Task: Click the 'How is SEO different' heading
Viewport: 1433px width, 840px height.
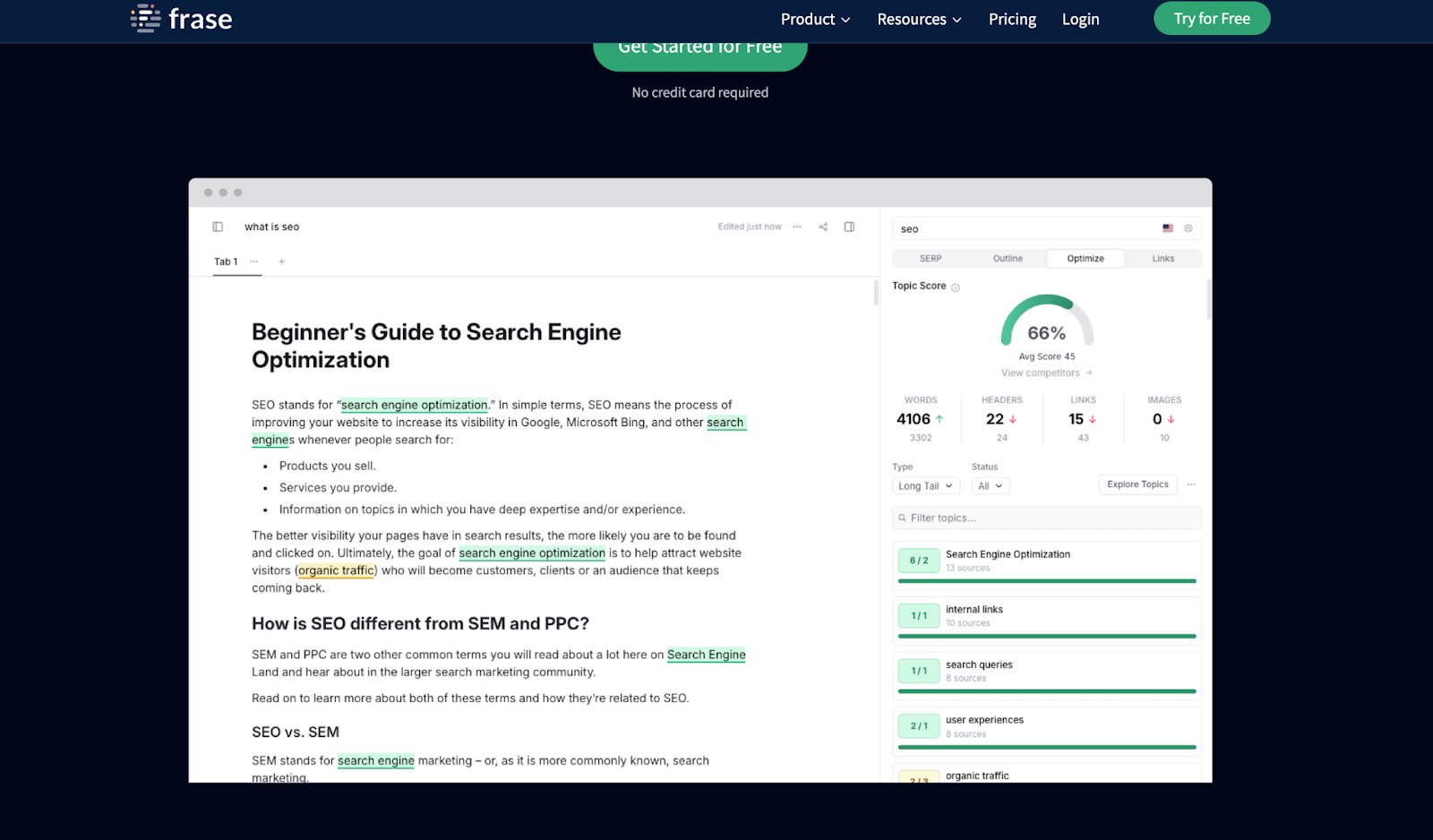Action: click(420, 623)
